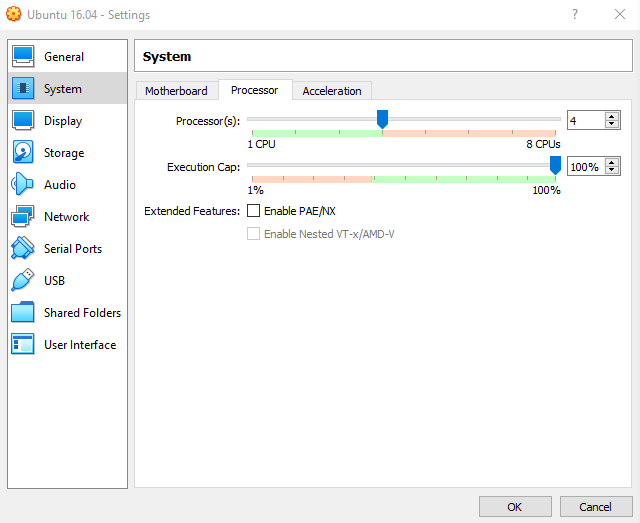Image resolution: width=640 pixels, height=523 pixels.
Task: Open the USB plug icon
Action: coord(23,280)
